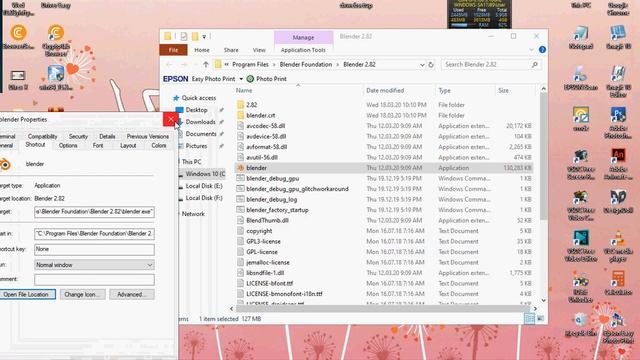This screenshot has height=360, width=640.
Task: Open Adobe Photoshop desktop shortcut
Action: pyautogui.click(x=618, y=122)
